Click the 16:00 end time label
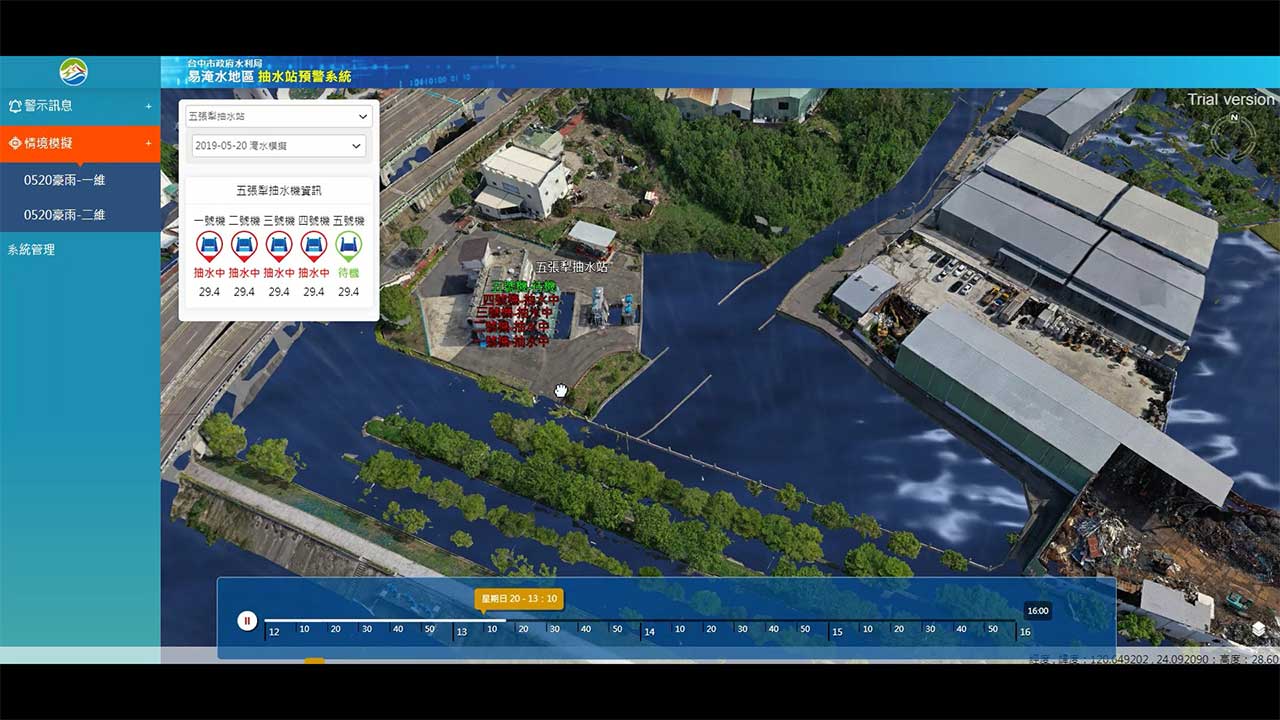 click(x=1037, y=611)
